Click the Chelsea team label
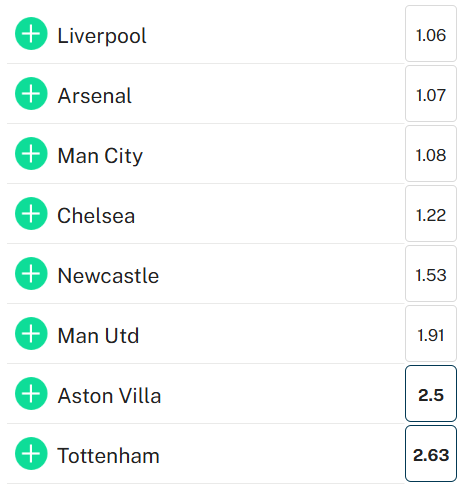 click(x=96, y=216)
